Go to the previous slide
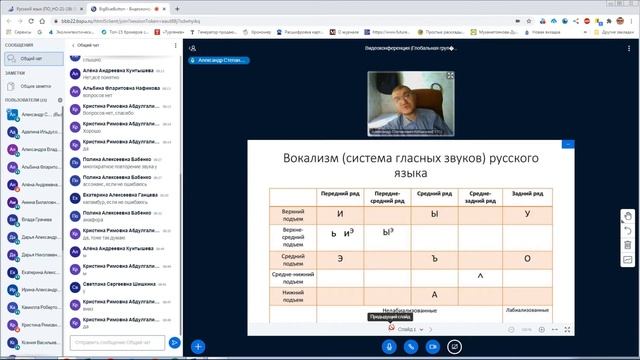The width and height of the screenshot is (640, 360). pos(391,328)
